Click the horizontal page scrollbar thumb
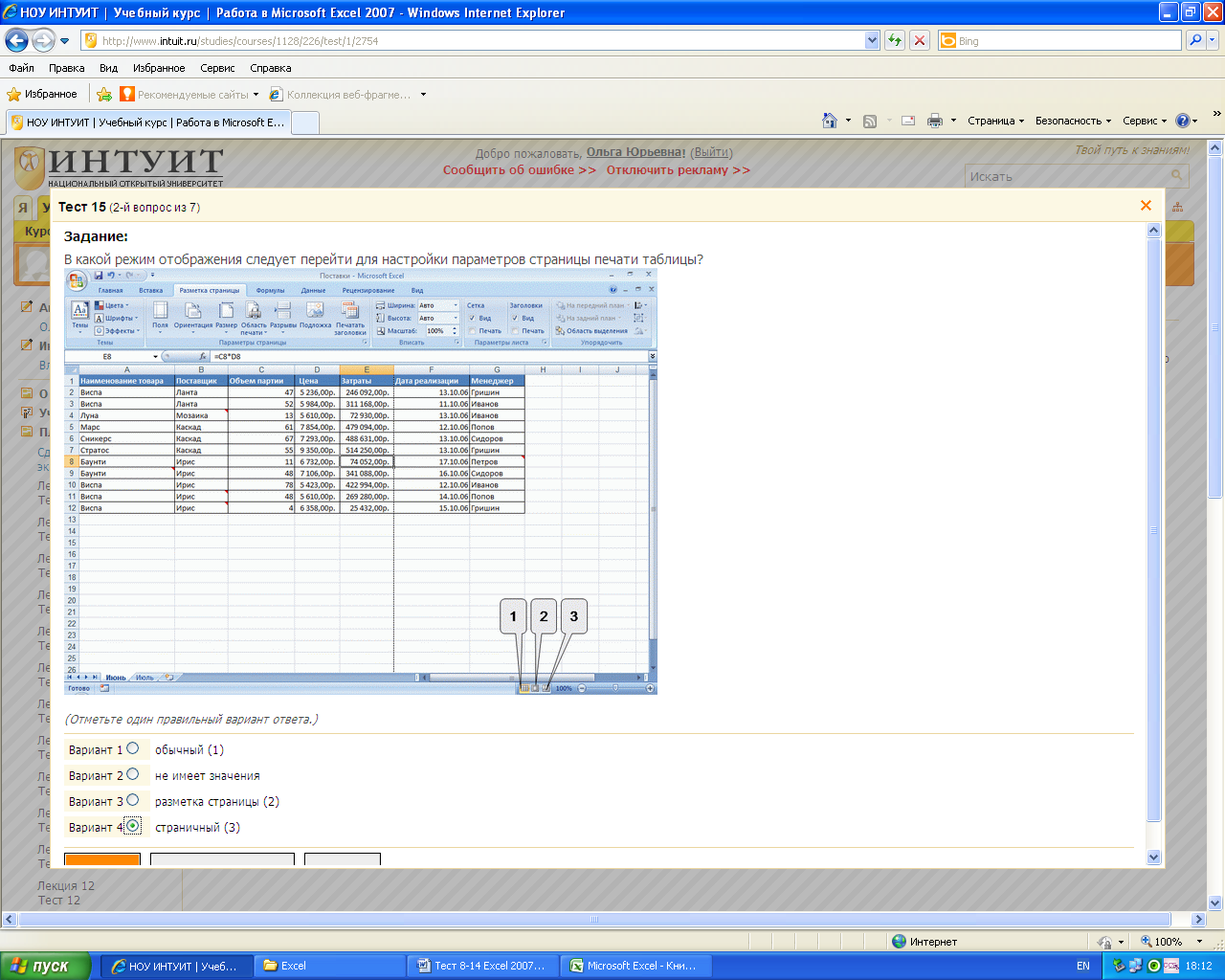 [593, 920]
